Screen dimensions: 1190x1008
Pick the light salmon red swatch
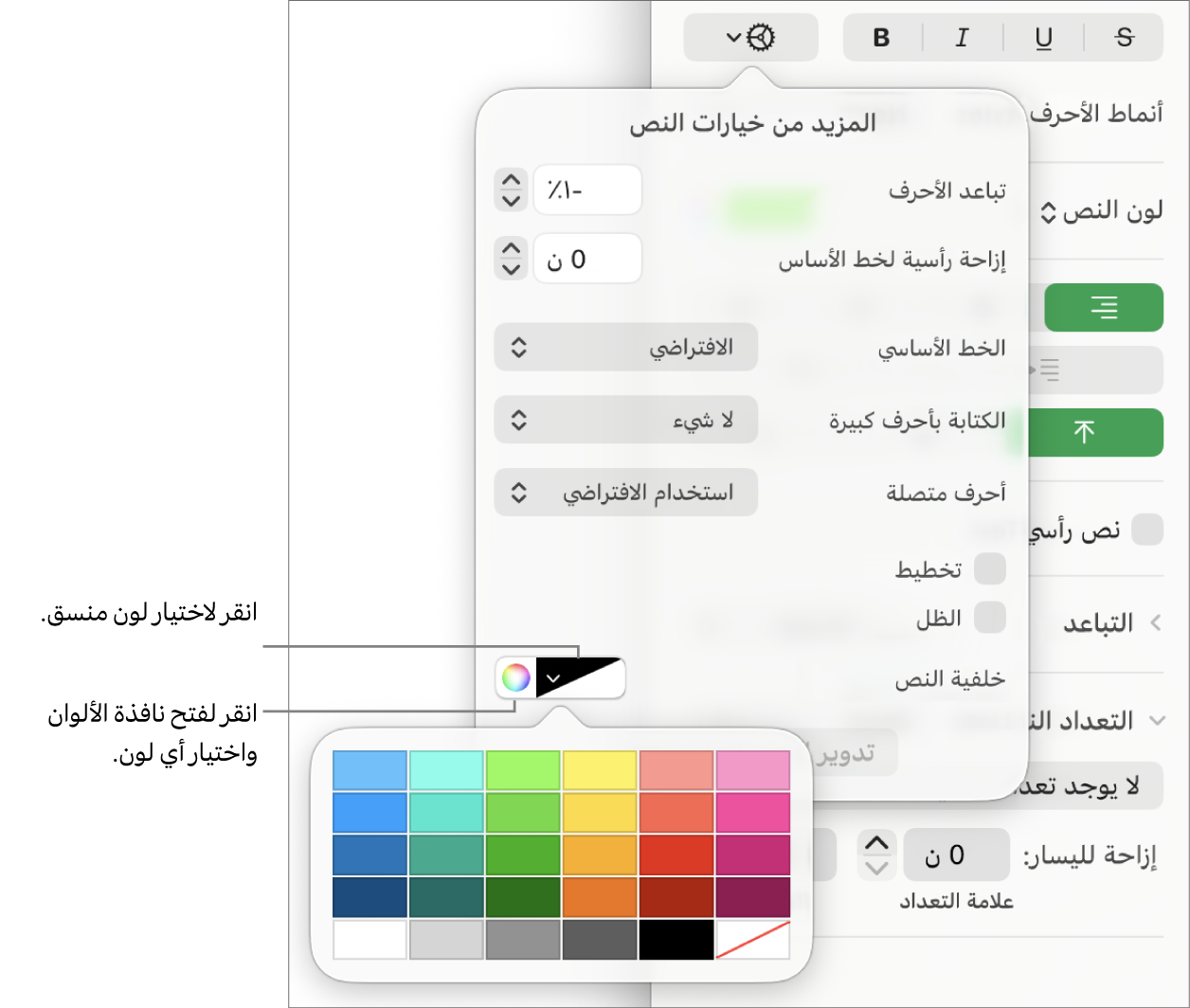pos(676,770)
